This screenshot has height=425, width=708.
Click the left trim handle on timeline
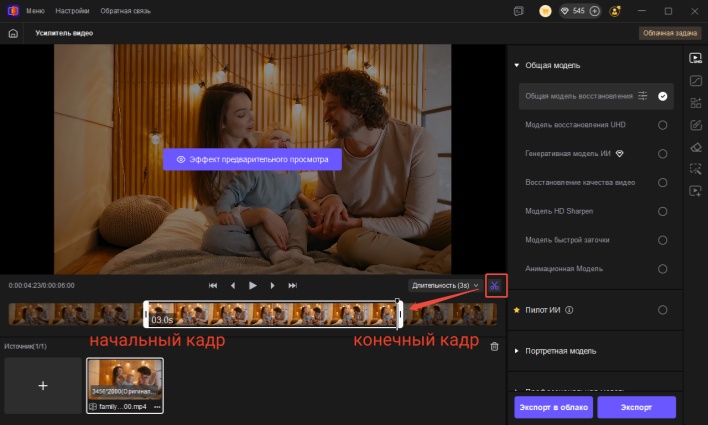(146, 314)
